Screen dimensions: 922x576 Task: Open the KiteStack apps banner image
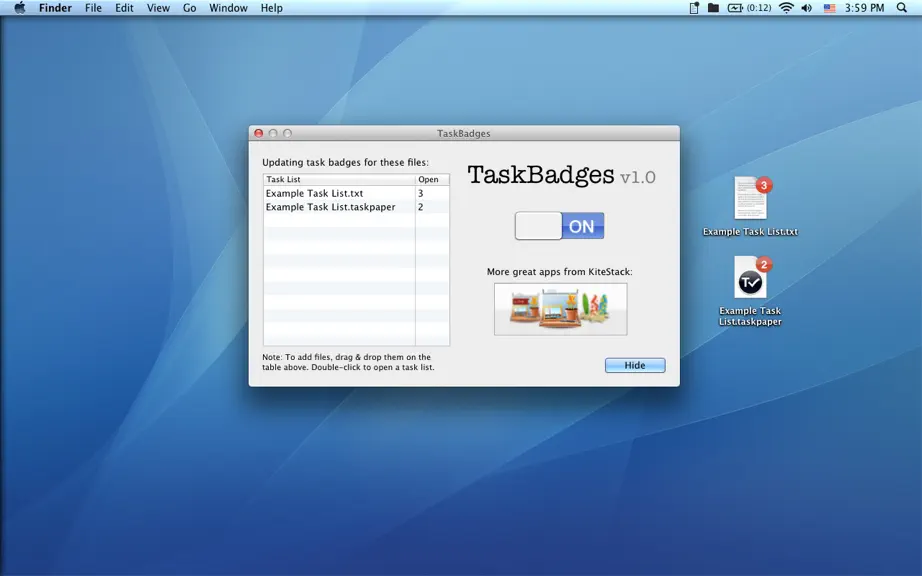tap(560, 309)
